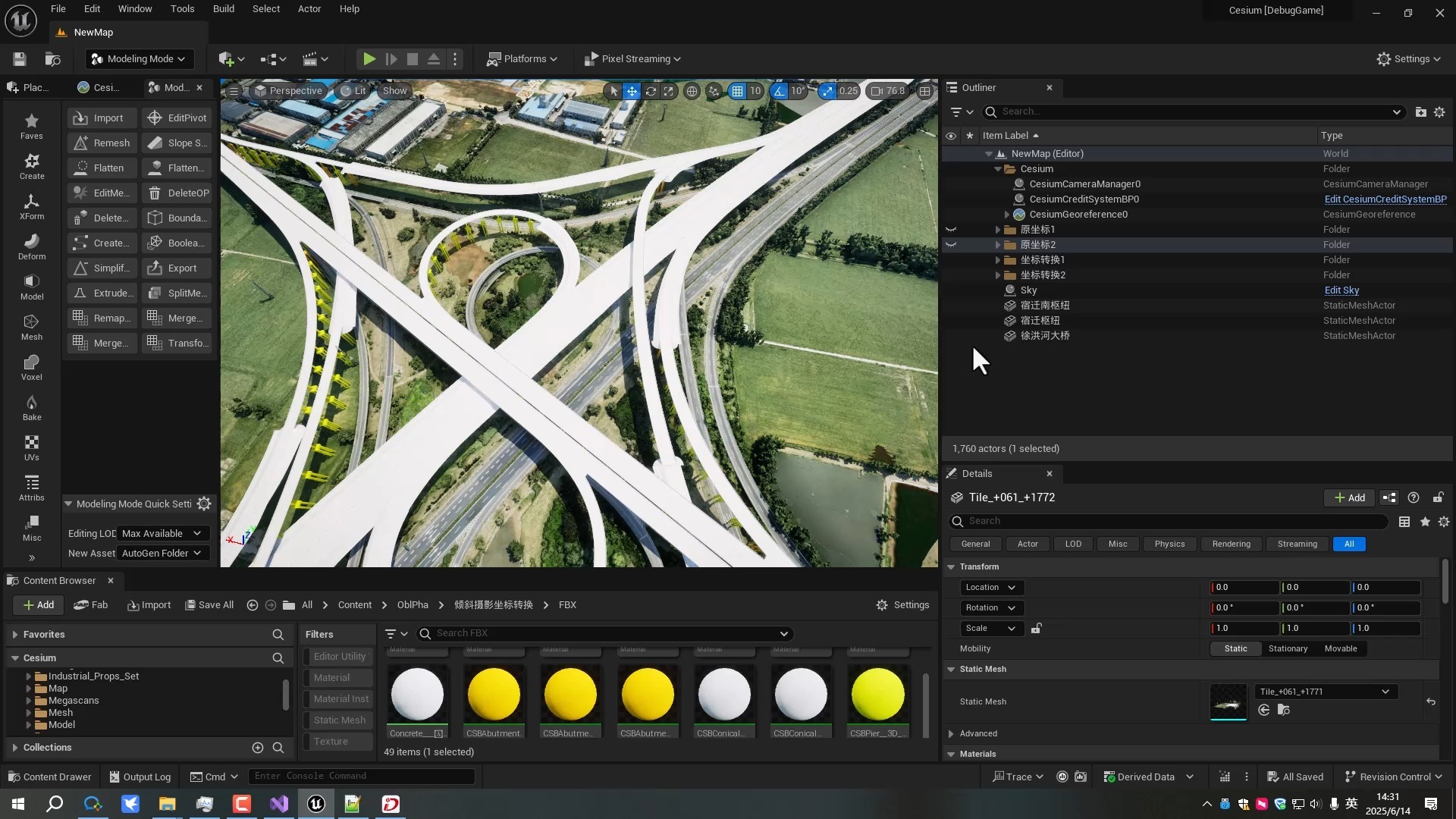Switch to the Physics details tab
The height and width of the screenshot is (819, 1456).
[x=1169, y=544]
